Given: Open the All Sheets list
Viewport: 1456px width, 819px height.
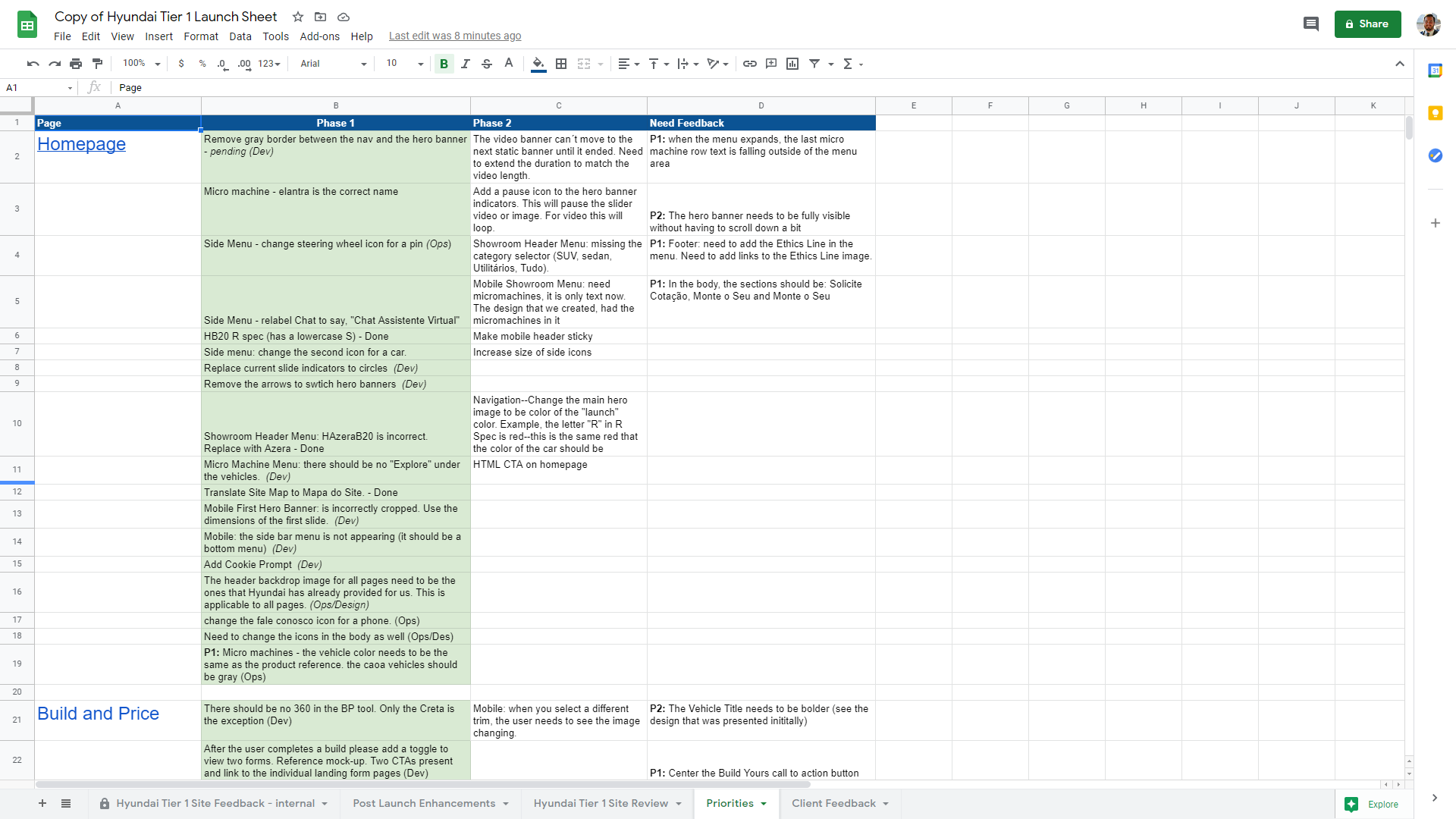Looking at the screenshot, I should (x=66, y=804).
